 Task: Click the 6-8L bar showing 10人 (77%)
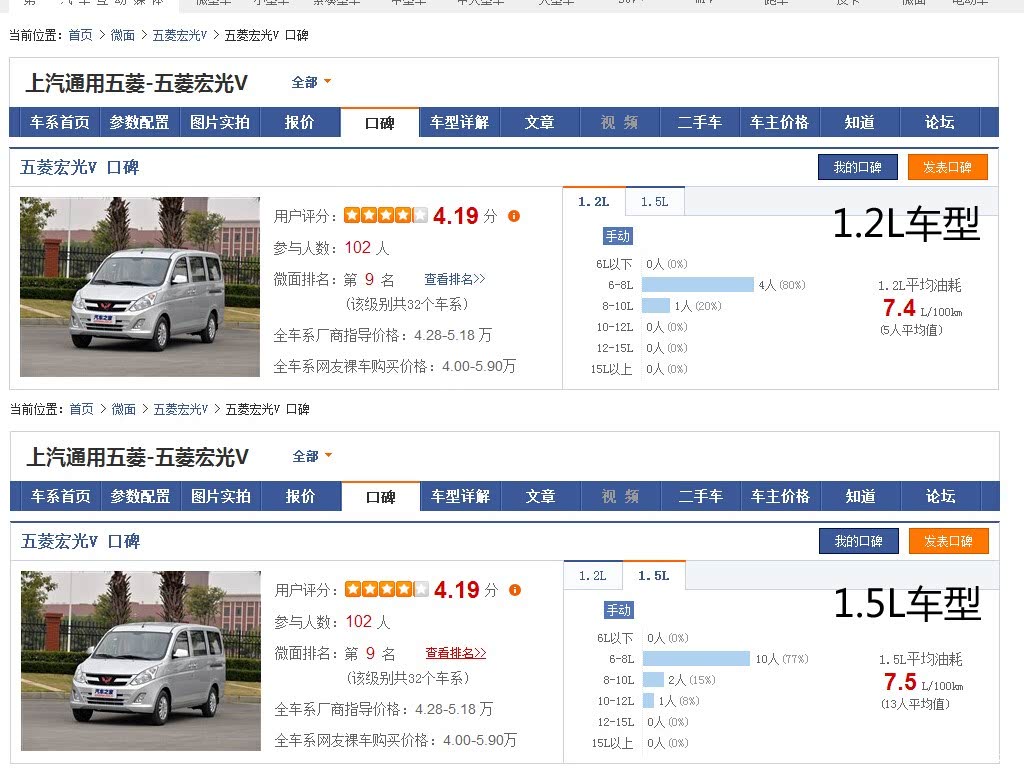(x=696, y=659)
